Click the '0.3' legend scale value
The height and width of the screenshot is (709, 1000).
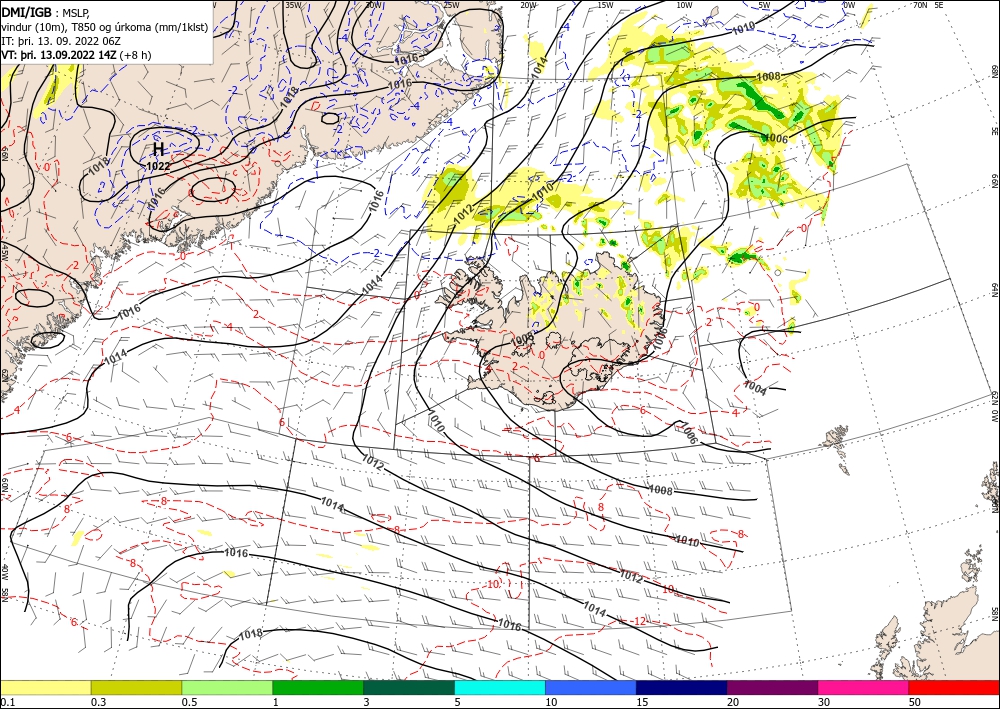click(98, 702)
